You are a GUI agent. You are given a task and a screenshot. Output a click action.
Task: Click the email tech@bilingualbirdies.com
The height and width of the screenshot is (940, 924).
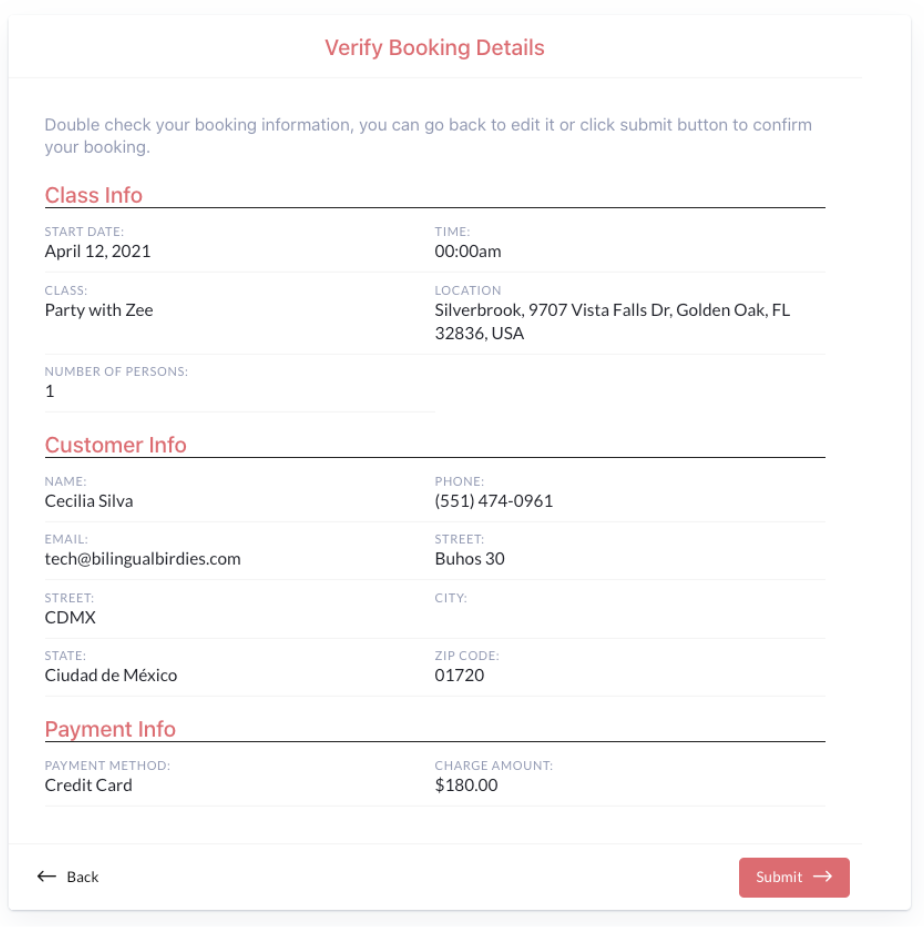click(x=143, y=559)
